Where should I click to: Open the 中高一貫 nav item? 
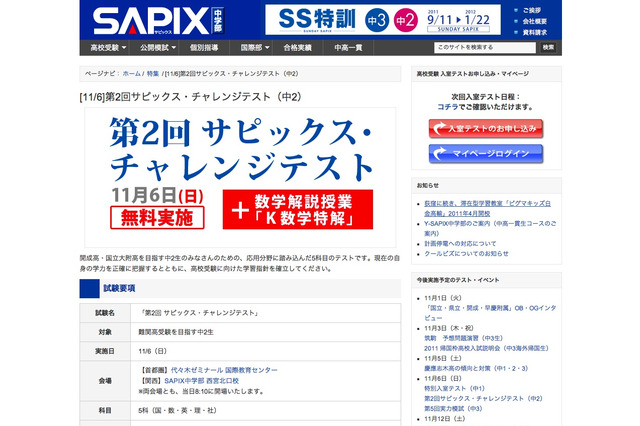348,48
